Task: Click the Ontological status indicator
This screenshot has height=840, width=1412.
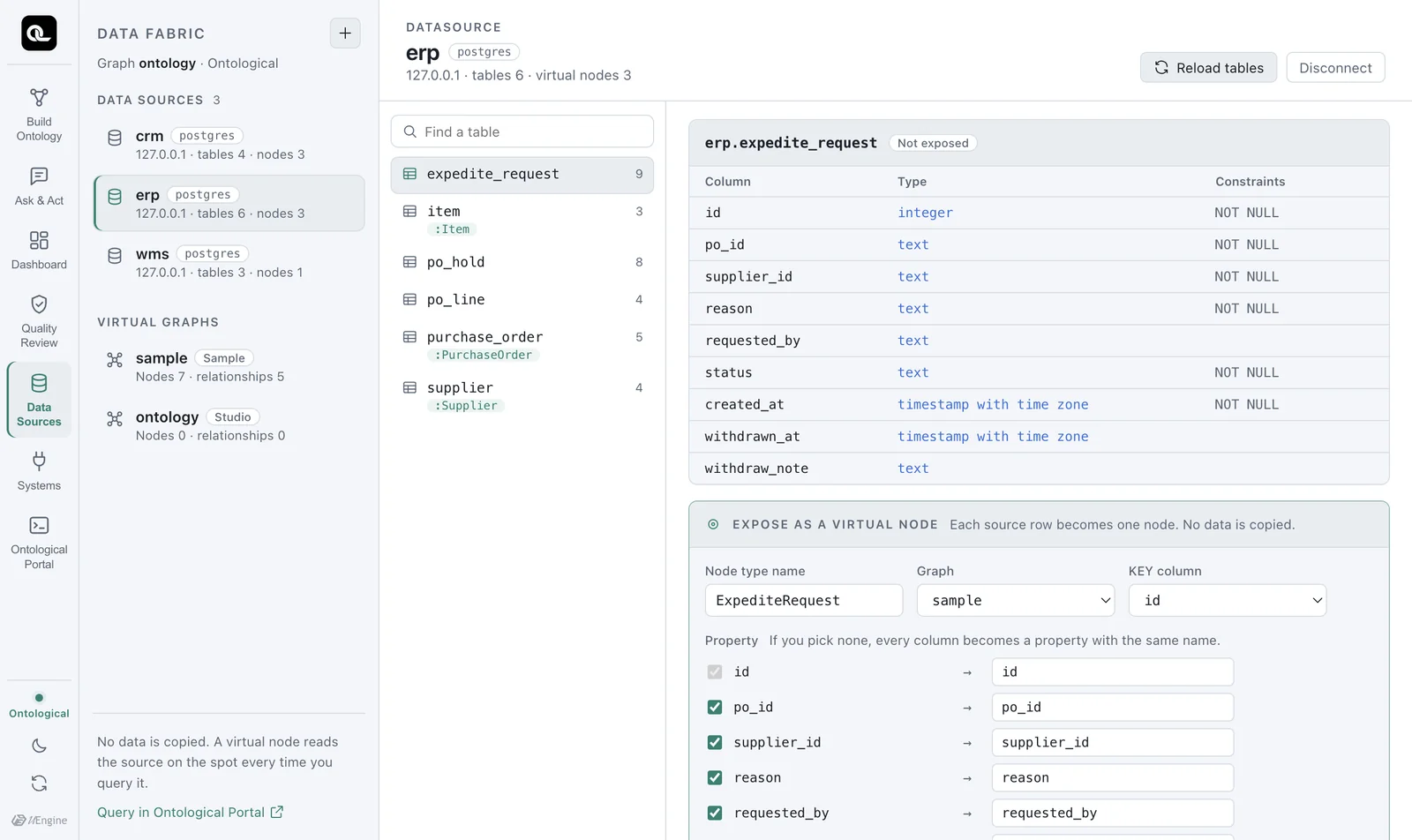Action: pyautogui.click(x=39, y=706)
